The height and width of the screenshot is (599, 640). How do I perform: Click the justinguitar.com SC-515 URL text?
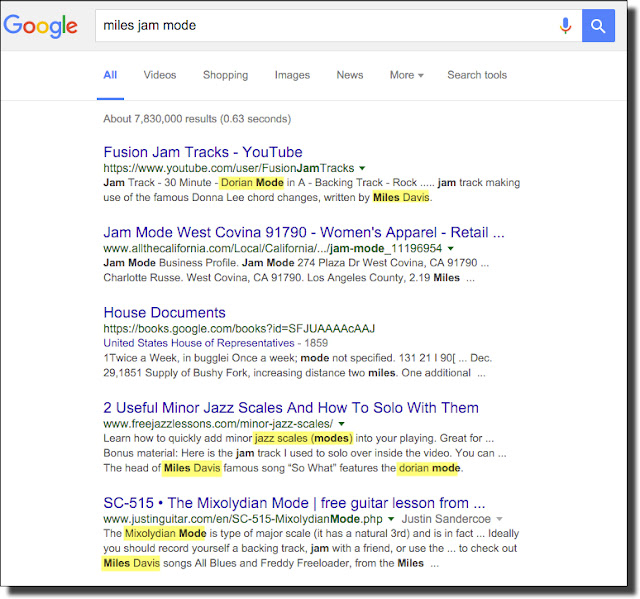243,519
